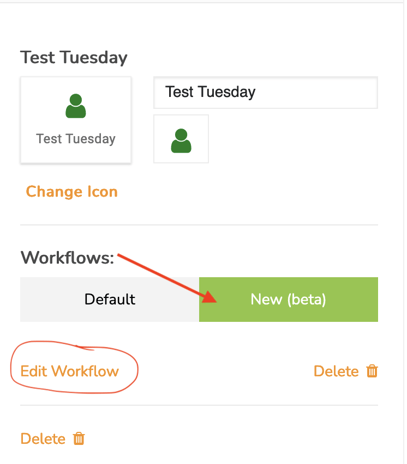Viewport: 407px width, 464px height.
Task: Switch workflow to Default
Action: (x=110, y=299)
